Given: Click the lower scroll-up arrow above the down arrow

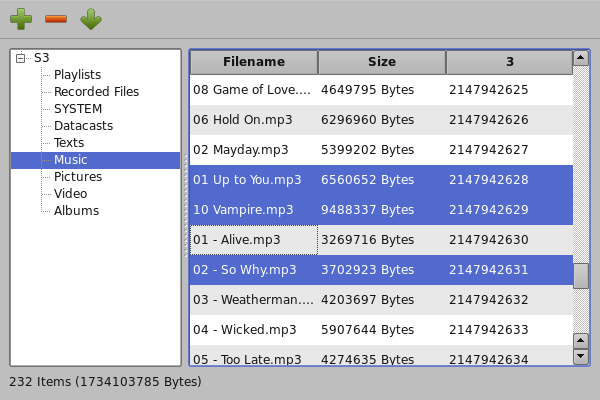Looking at the screenshot, I should pyautogui.click(x=581, y=341).
